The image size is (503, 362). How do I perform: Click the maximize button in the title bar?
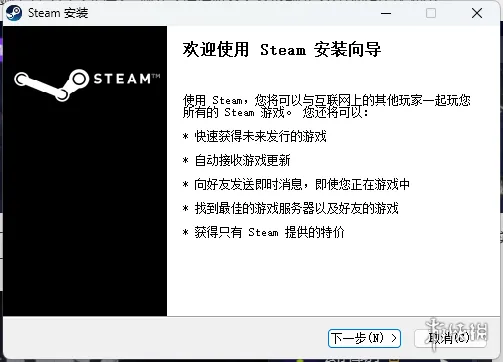431,13
